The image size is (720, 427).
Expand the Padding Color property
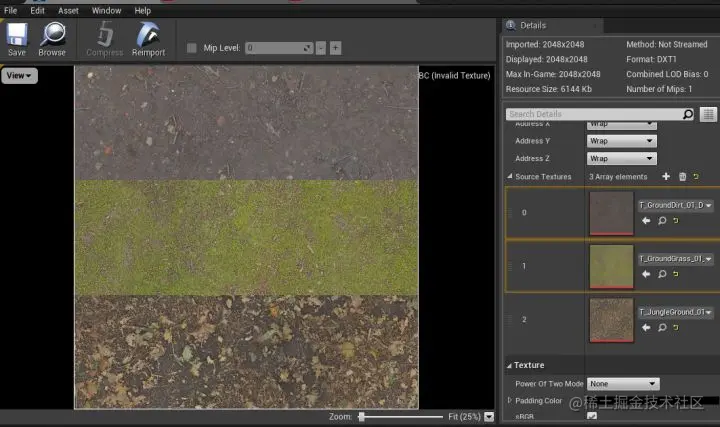click(x=509, y=400)
